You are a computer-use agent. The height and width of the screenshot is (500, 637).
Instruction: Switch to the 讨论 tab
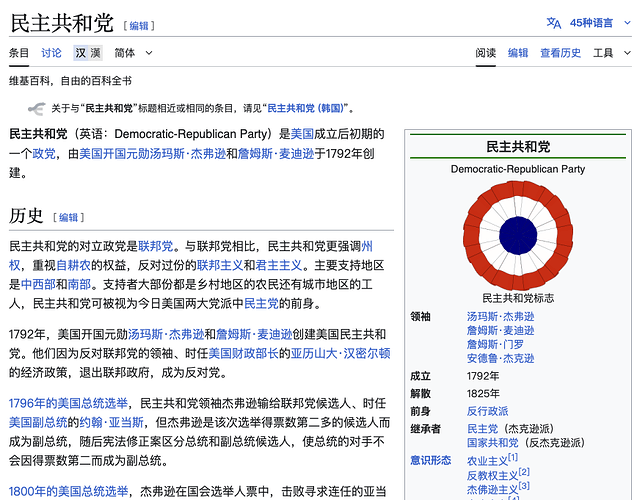click(51, 53)
